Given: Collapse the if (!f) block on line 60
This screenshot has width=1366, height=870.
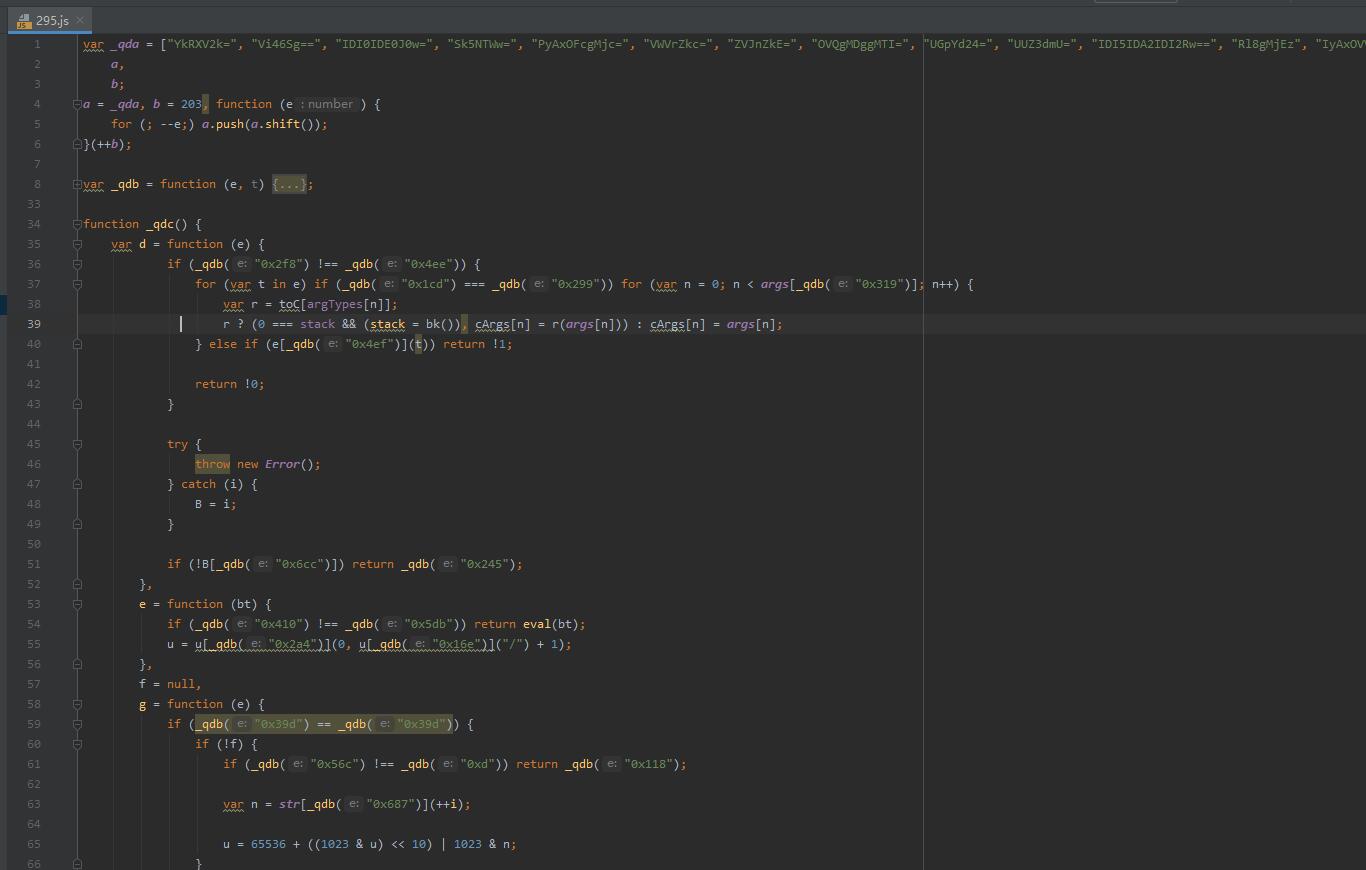Looking at the screenshot, I should click(77, 744).
